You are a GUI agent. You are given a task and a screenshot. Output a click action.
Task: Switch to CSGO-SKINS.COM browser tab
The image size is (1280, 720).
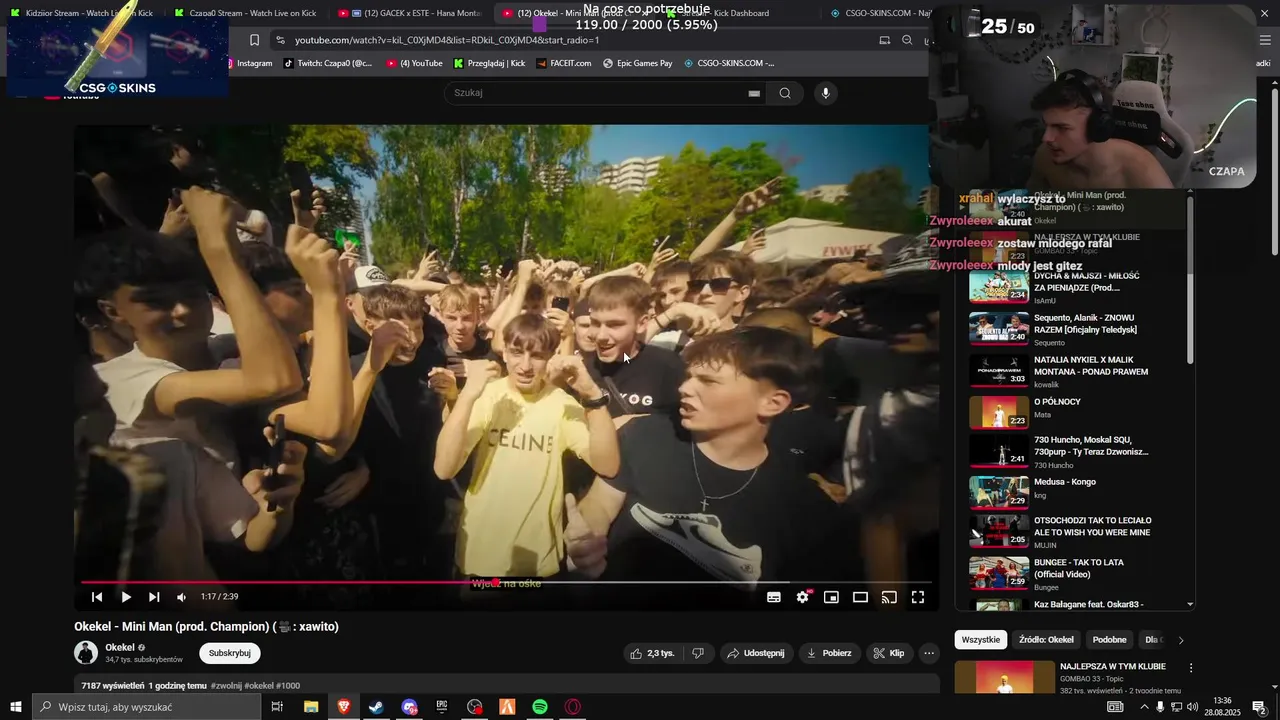click(x=880, y=13)
